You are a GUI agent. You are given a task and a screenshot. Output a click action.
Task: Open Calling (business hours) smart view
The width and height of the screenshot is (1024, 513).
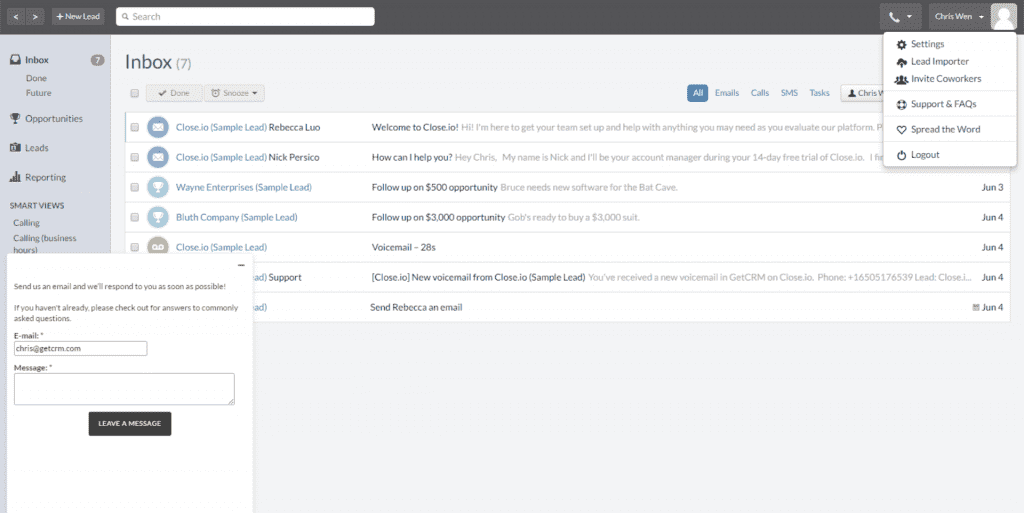point(44,243)
